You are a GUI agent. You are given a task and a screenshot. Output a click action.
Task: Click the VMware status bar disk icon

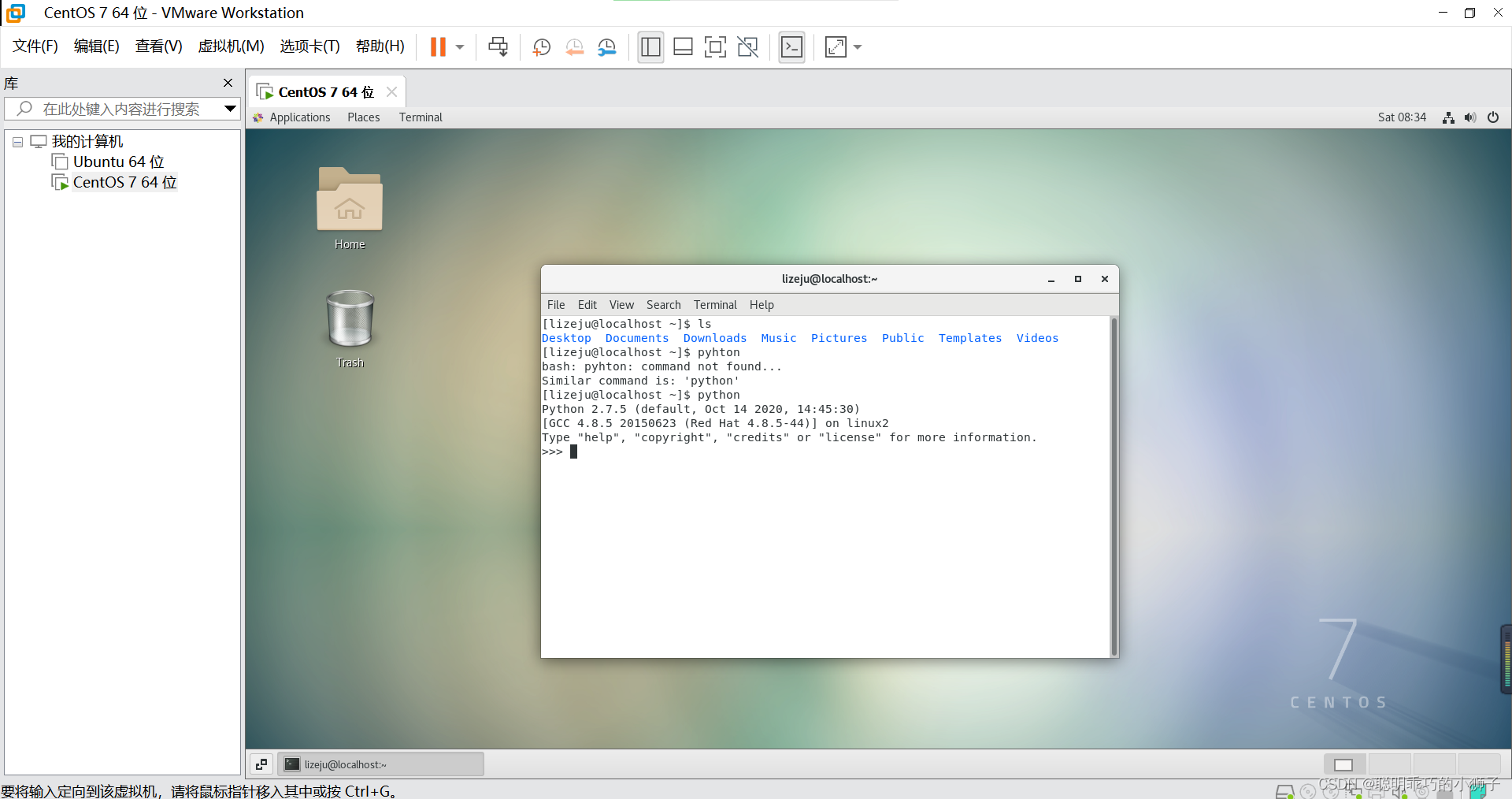click(x=1284, y=792)
